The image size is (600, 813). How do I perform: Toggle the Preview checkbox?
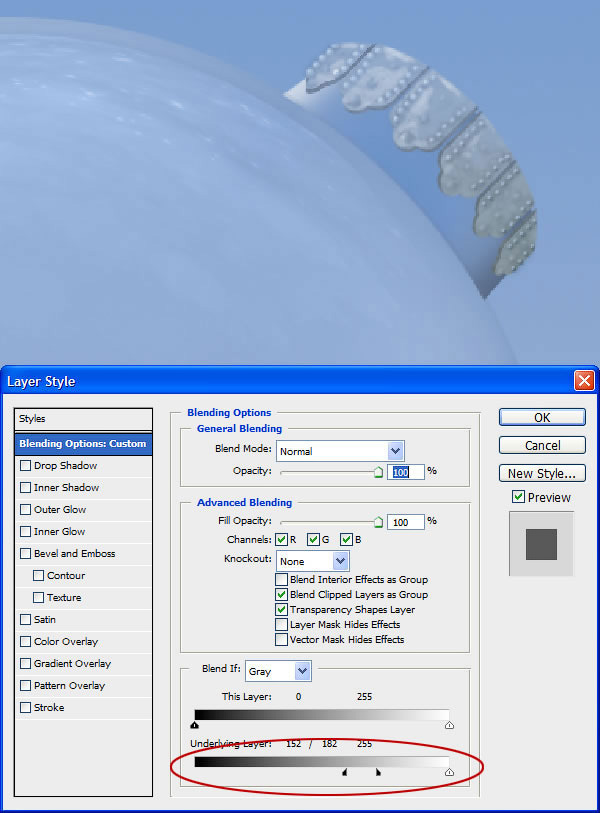point(518,497)
